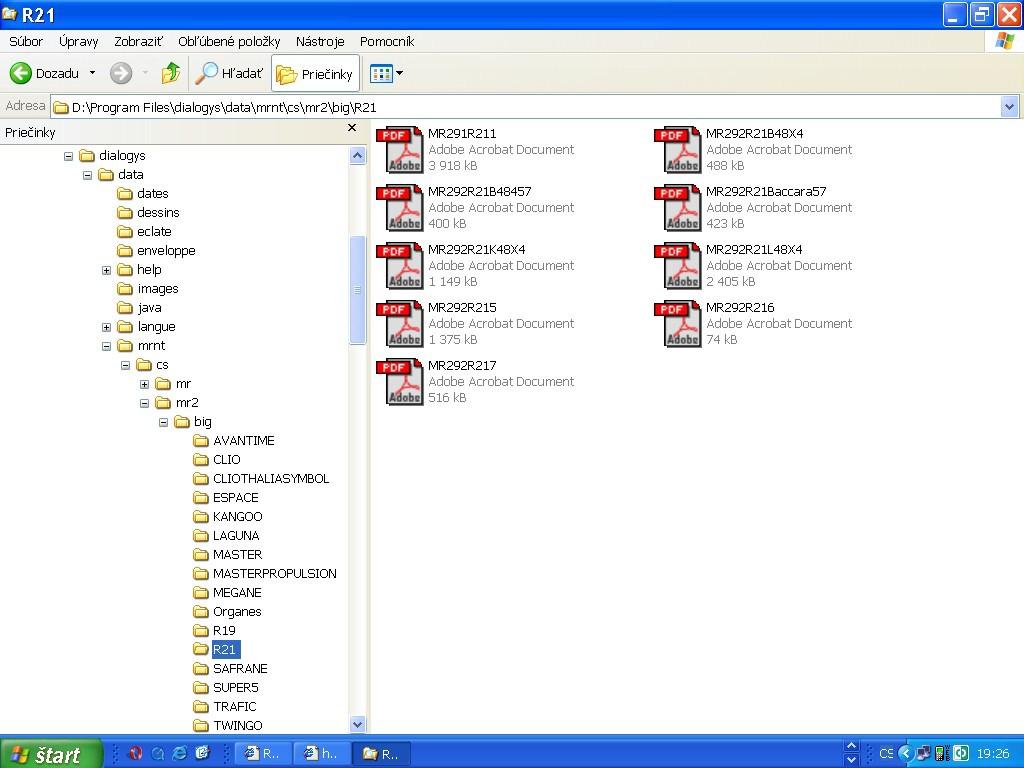1024x768 pixels.
Task: Click the folder tree scroll down arrow
Action: pyautogui.click(x=357, y=724)
